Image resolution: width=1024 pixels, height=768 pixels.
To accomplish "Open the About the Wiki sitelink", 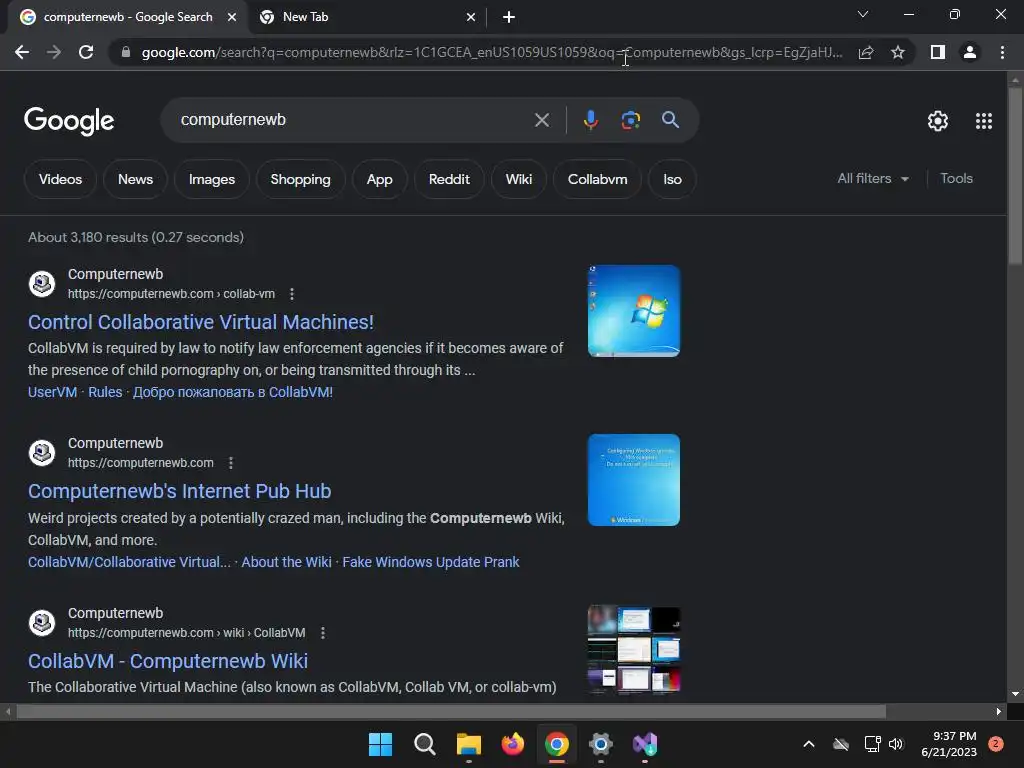I will pyautogui.click(x=287, y=562).
